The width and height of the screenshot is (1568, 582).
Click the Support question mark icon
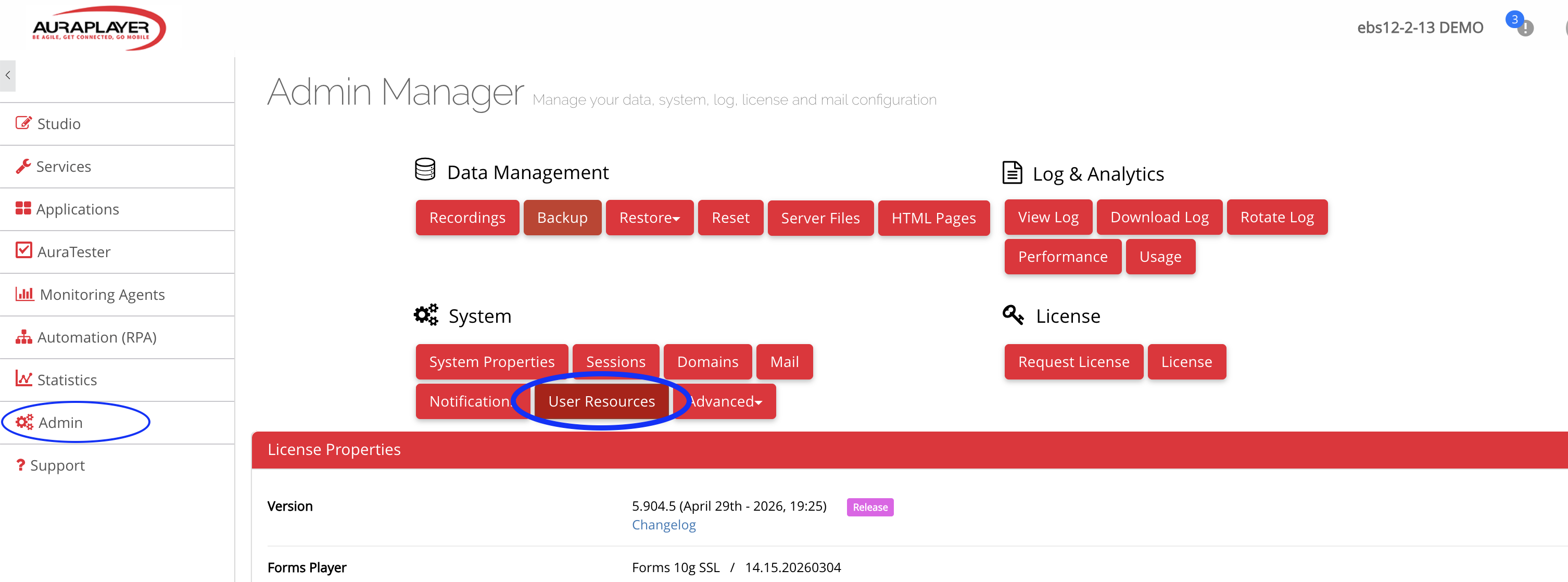(x=20, y=464)
